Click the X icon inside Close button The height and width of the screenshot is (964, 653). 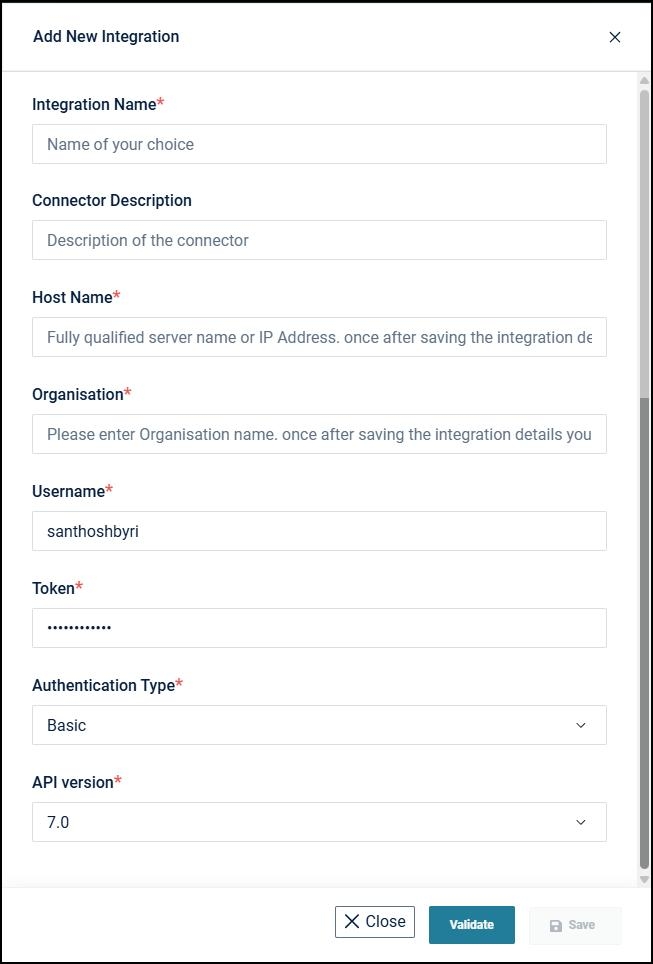coord(352,922)
